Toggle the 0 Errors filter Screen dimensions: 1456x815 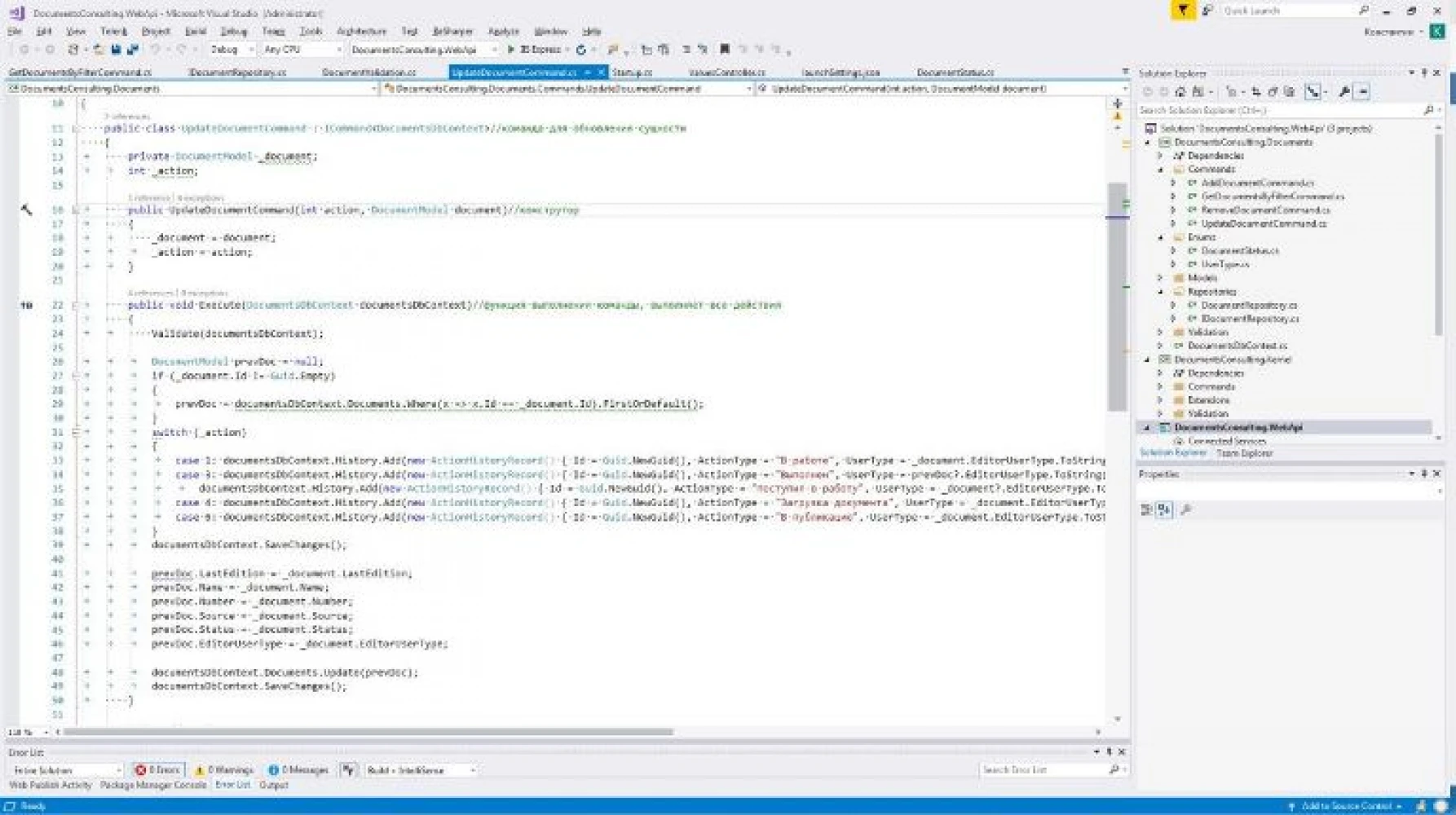(x=158, y=770)
